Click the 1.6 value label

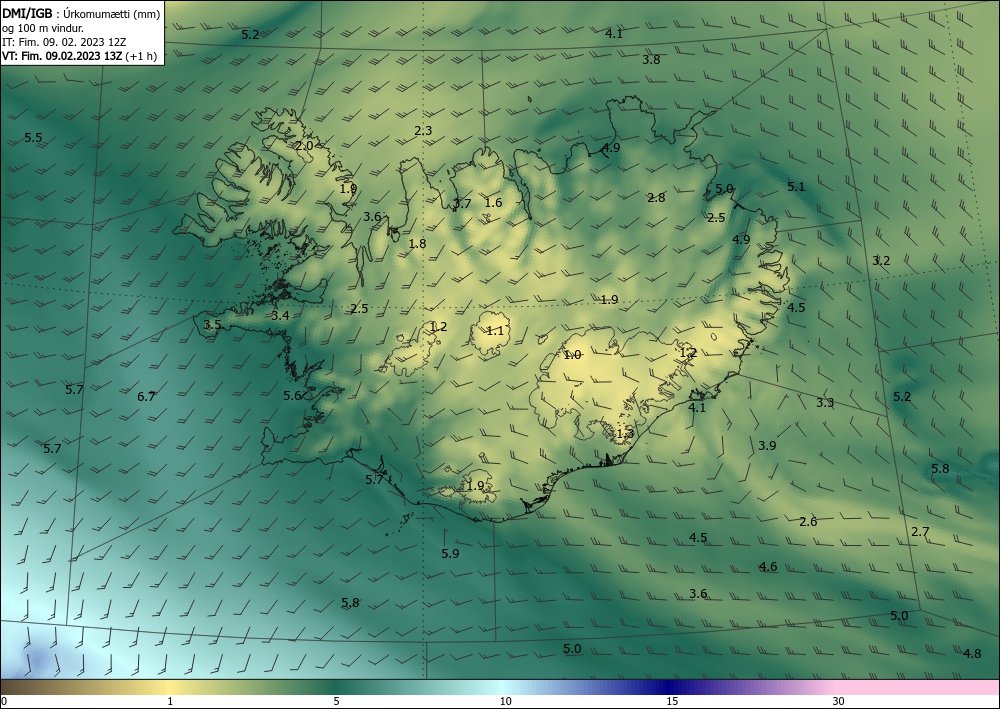(494, 203)
